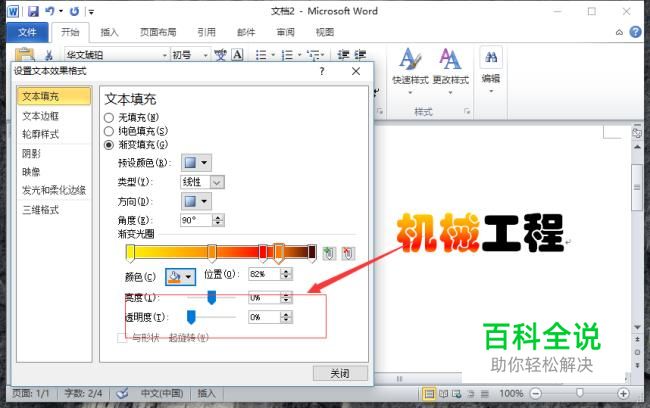Switch to 审阅 ribbon tab
The image size is (650, 408).
tap(286, 32)
